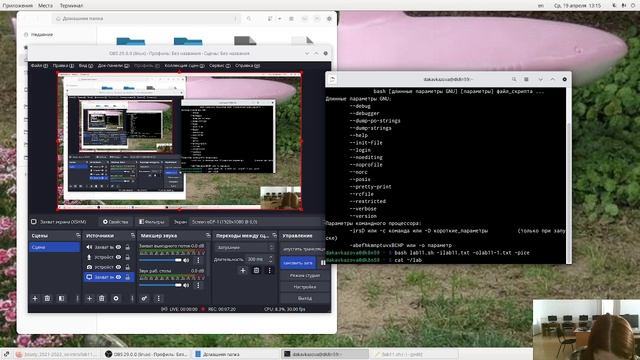This screenshot has height=360, width=640.
Task: Add a new scene transition plus icon
Action: (243, 270)
